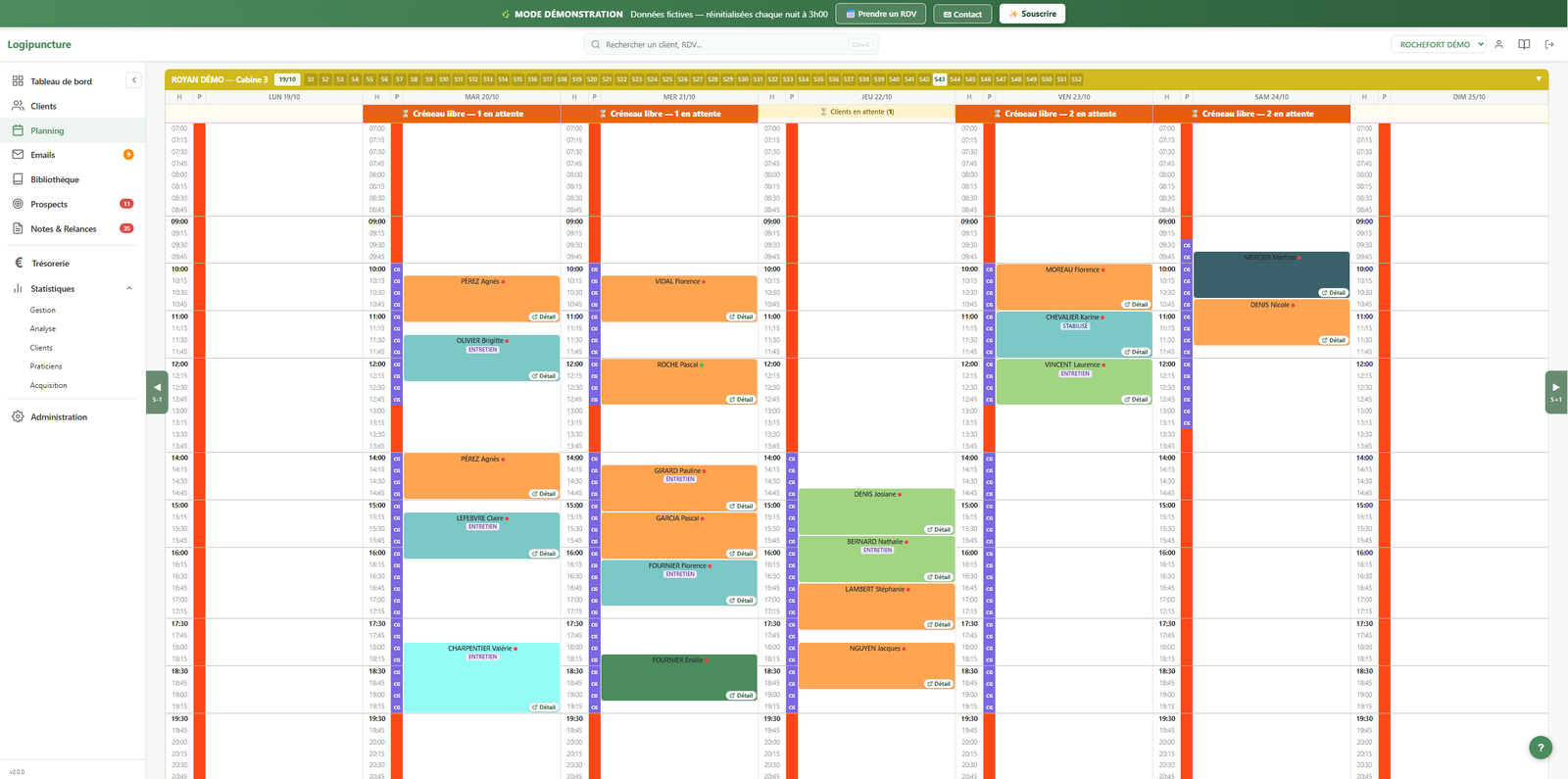
Task: Expand Tuesday's Créneau libre waiting banner
Action: 463,114
